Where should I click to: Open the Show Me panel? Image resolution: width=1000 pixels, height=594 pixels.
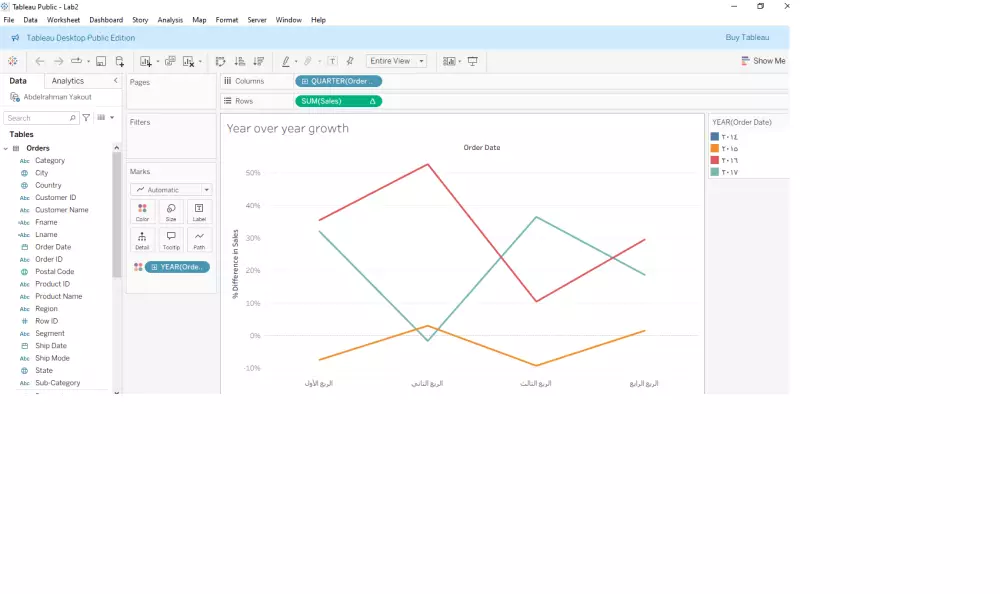click(763, 61)
